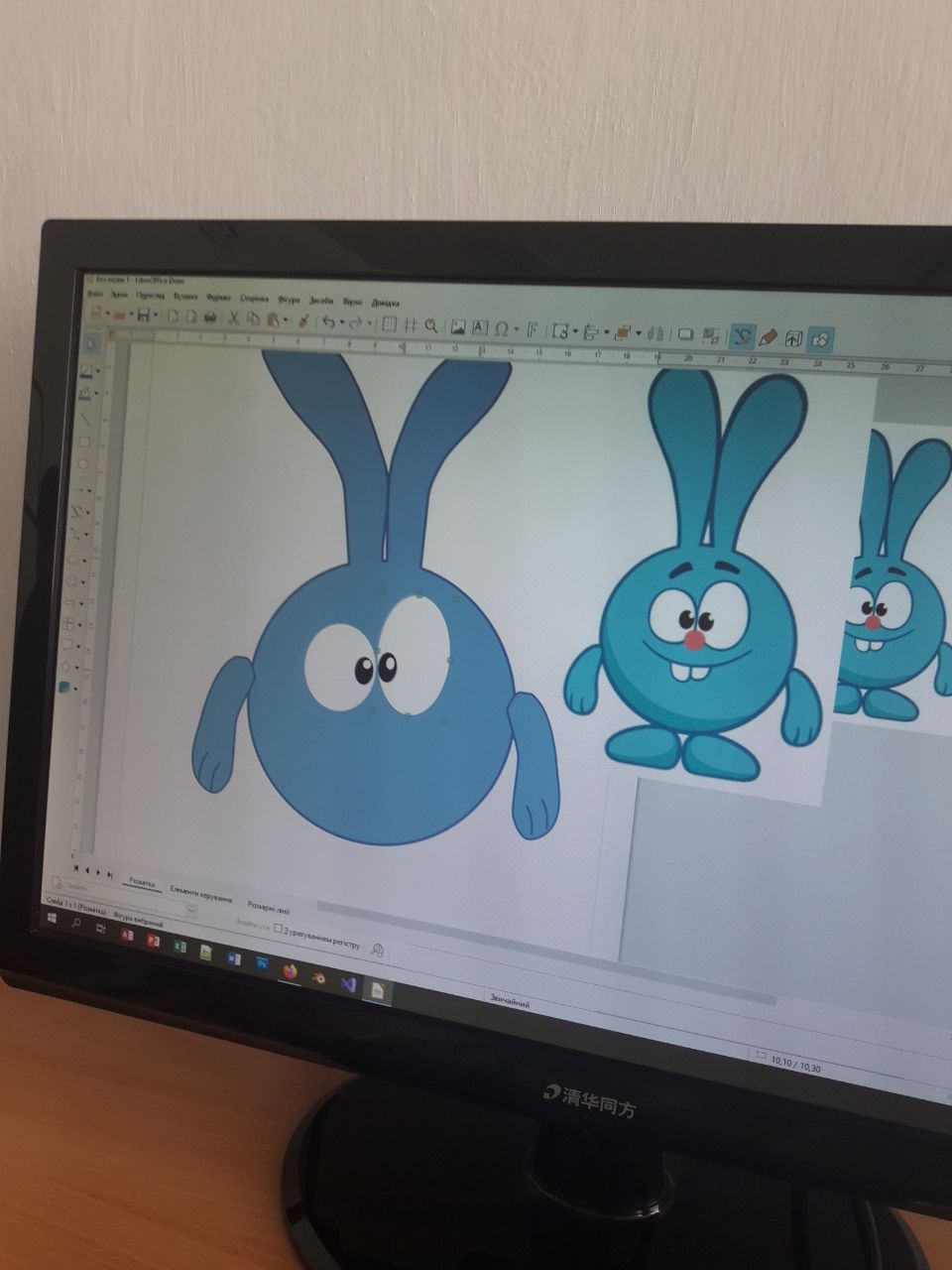Select the arrow Select tool in sidebar
Screen dimensions: 952x1270
click(x=91, y=342)
